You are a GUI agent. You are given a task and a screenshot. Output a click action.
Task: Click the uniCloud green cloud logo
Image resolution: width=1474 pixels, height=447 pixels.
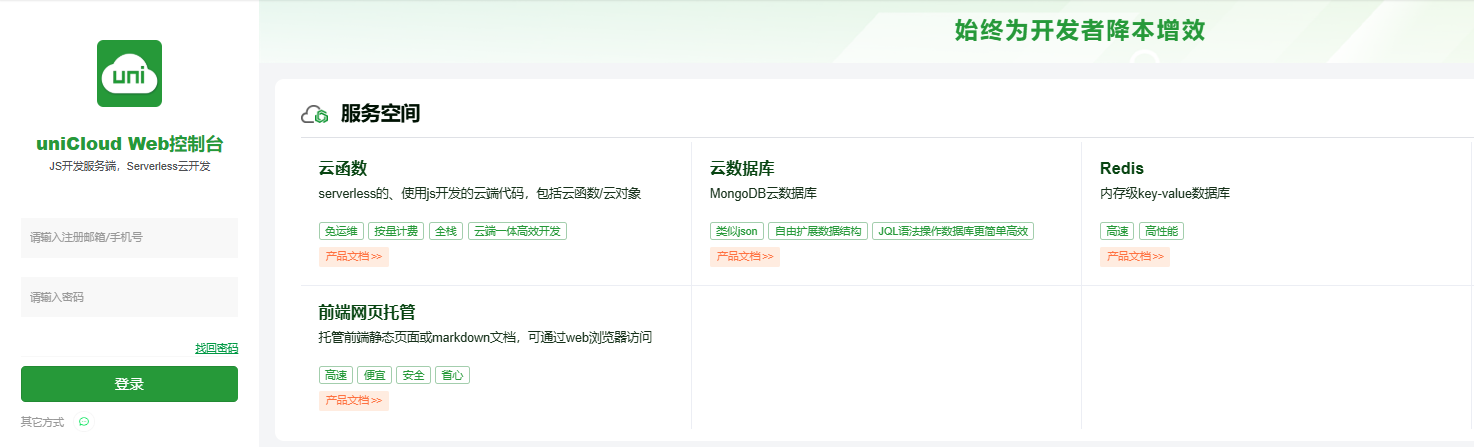click(x=129, y=73)
